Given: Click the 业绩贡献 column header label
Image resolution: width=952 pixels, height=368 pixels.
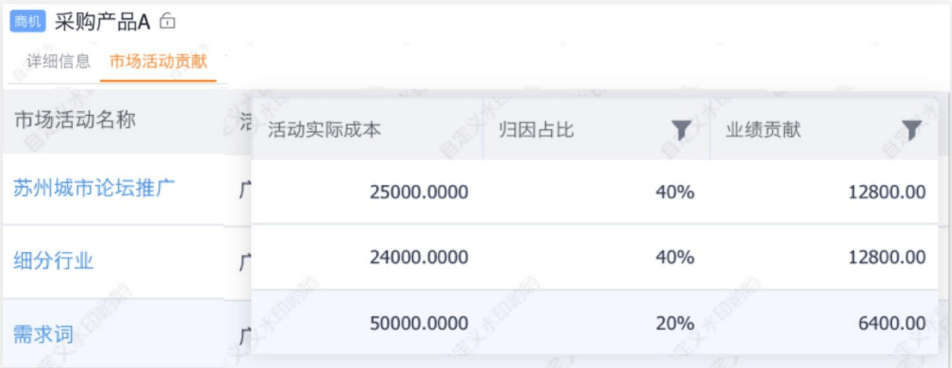Looking at the screenshot, I should (763, 130).
